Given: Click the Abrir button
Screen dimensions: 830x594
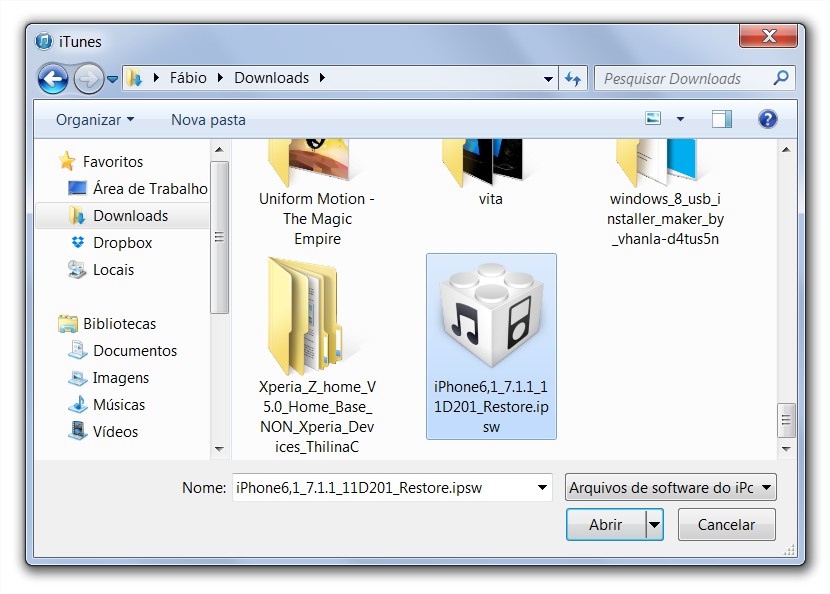Looking at the screenshot, I should [606, 525].
